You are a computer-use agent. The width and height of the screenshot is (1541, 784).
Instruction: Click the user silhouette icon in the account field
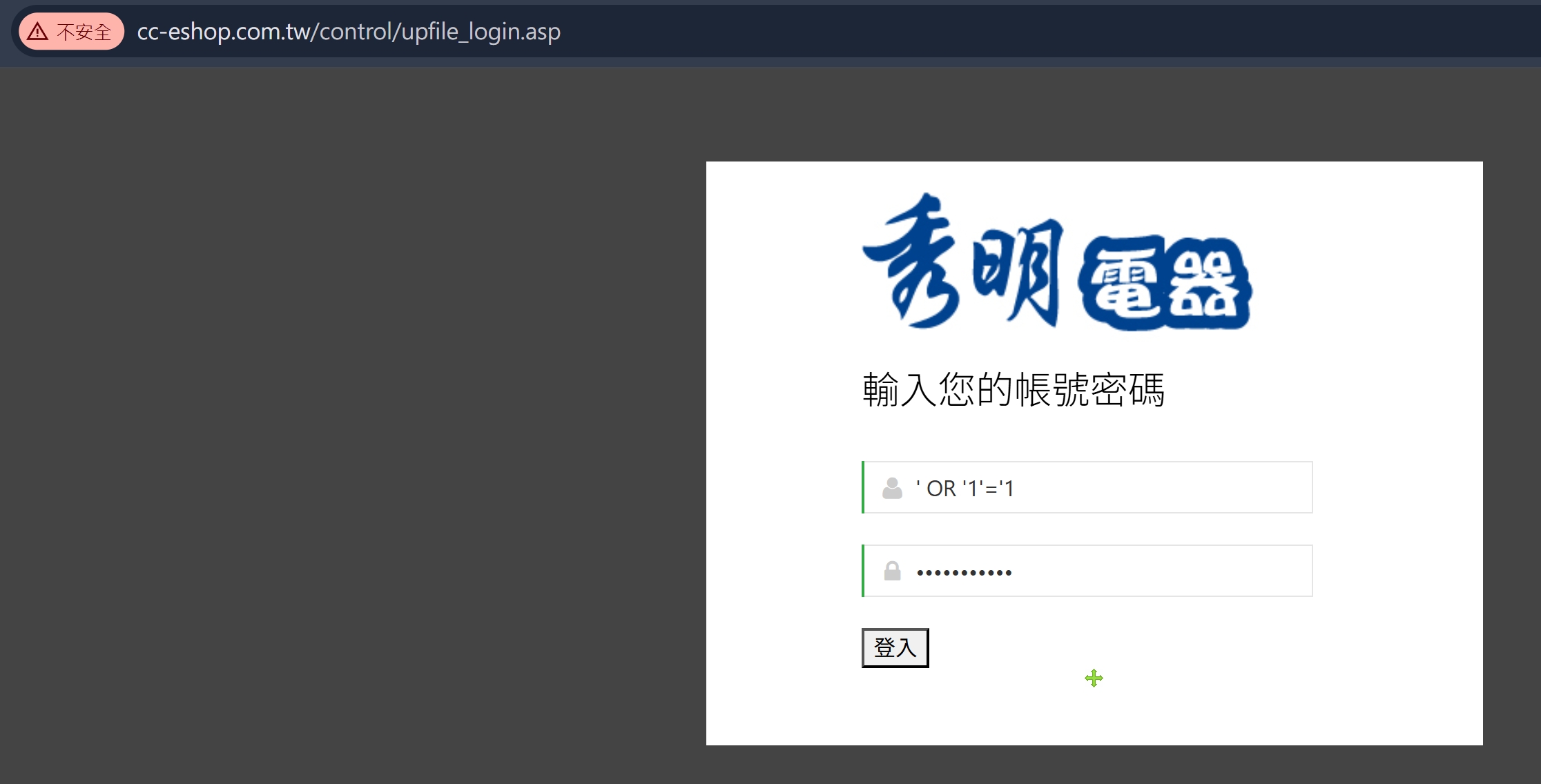point(892,488)
